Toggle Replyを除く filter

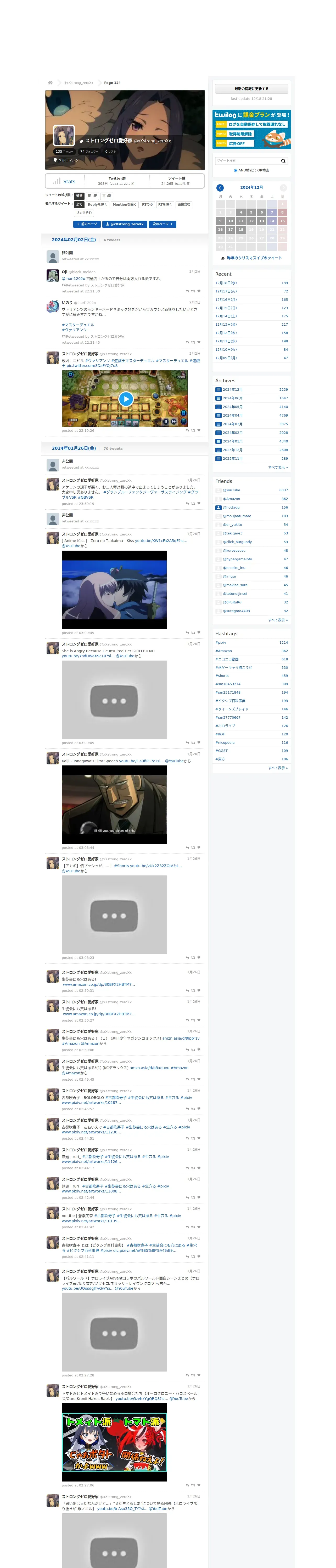coord(97,205)
